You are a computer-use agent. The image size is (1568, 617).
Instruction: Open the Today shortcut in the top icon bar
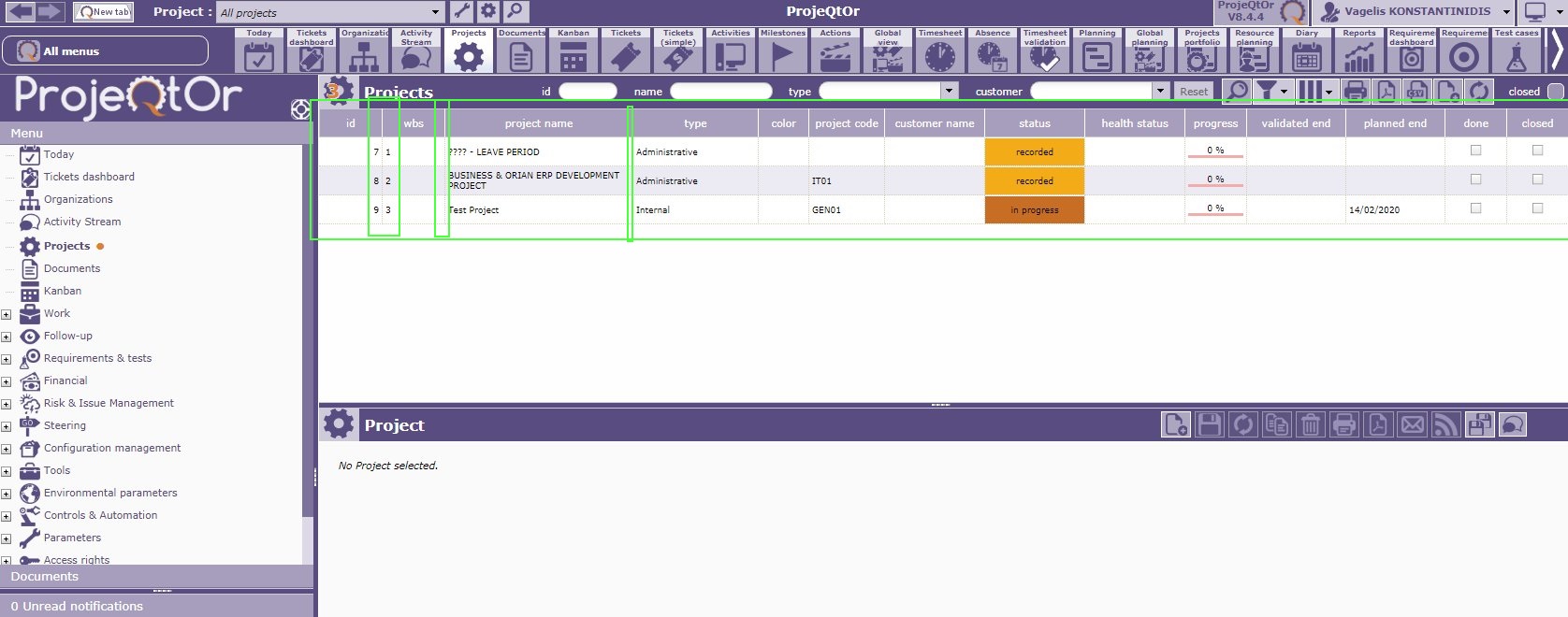pos(259,50)
